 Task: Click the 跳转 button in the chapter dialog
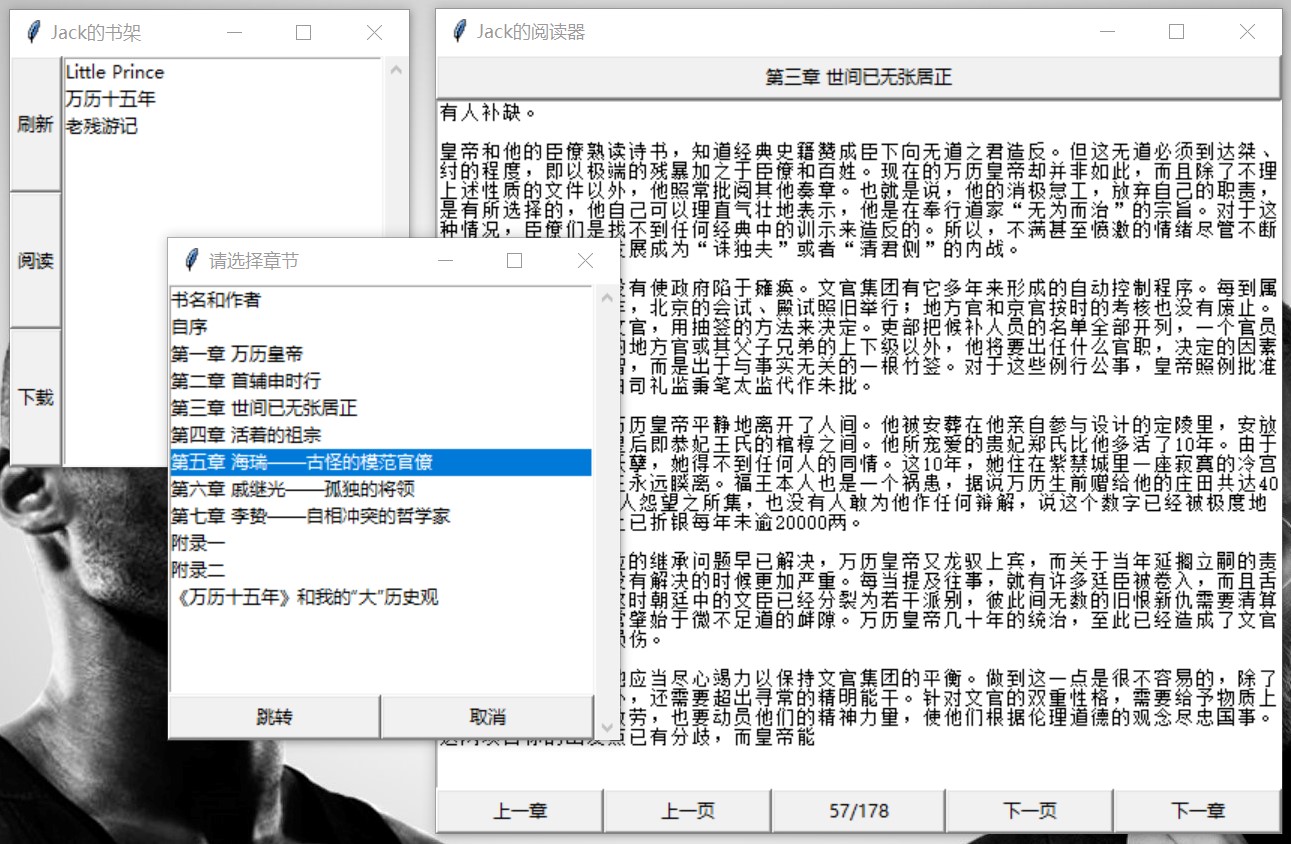click(275, 717)
